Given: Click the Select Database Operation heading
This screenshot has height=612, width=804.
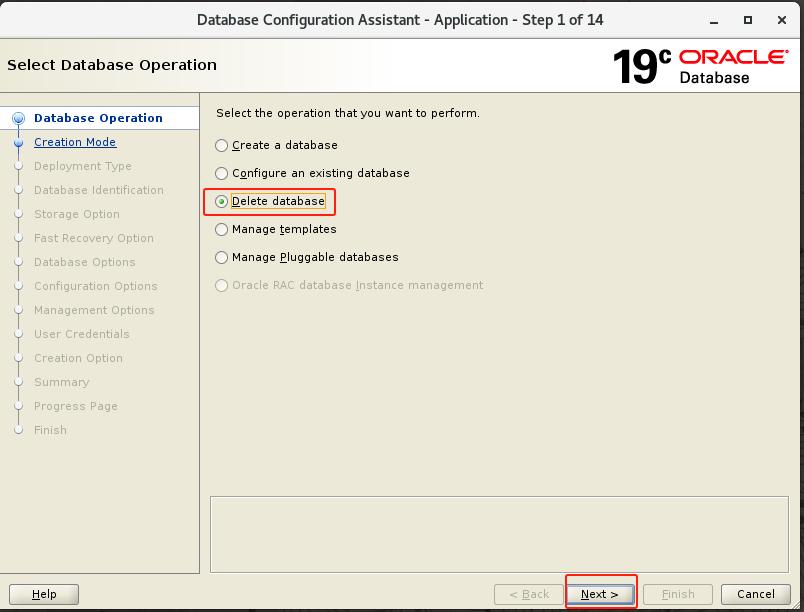Looking at the screenshot, I should [x=112, y=65].
